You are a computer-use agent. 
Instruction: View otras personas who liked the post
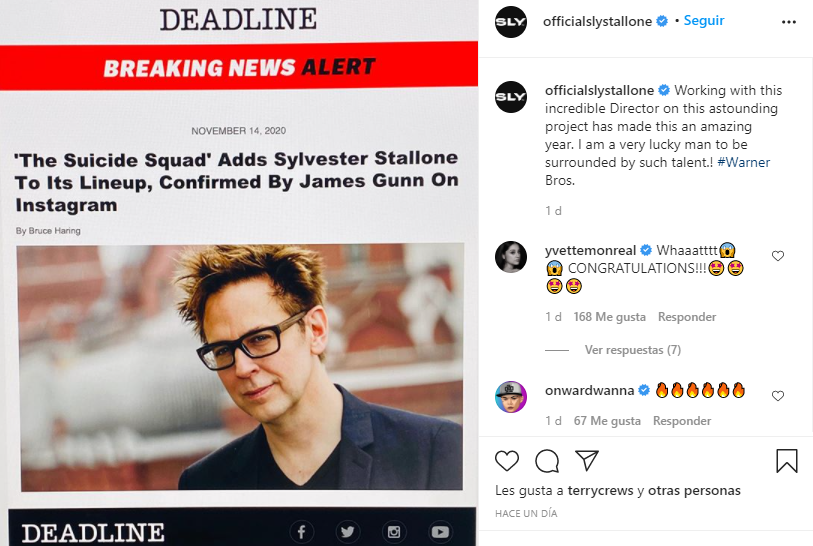click(694, 491)
